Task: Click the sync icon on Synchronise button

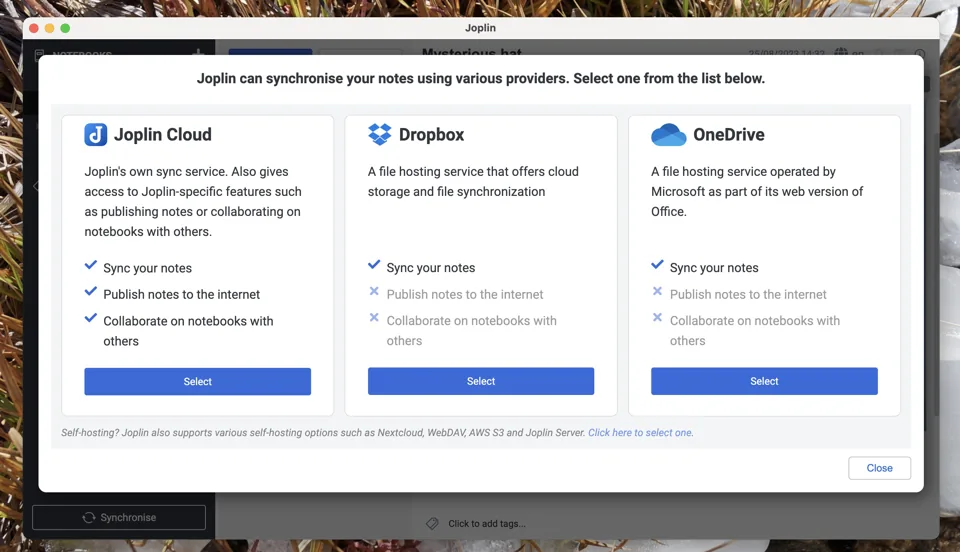Action: point(89,518)
